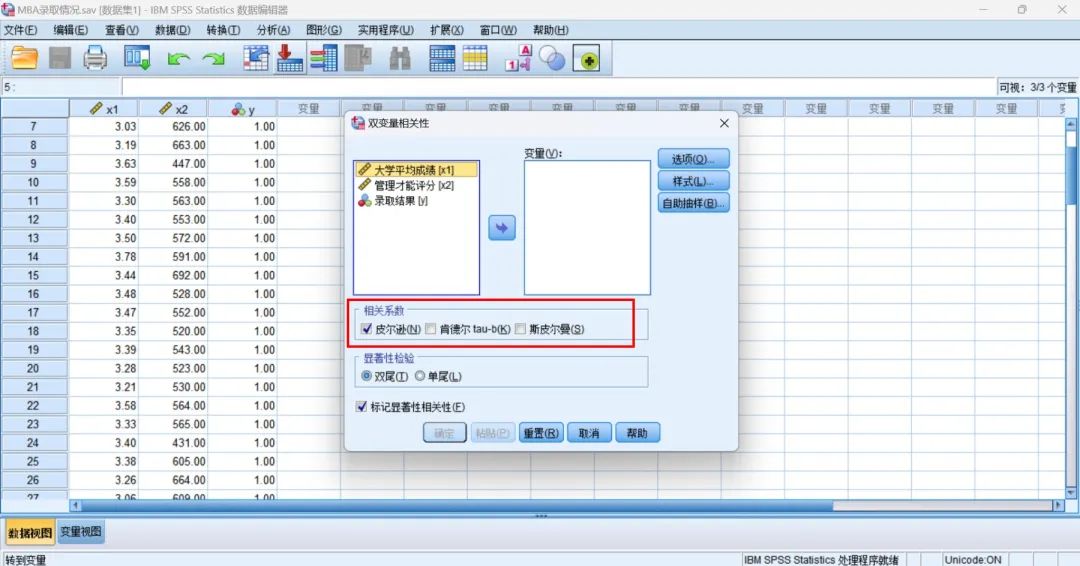Image resolution: width=1080 pixels, height=566 pixels.
Task: Click the Show all variables plus icon
Action: point(586,59)
